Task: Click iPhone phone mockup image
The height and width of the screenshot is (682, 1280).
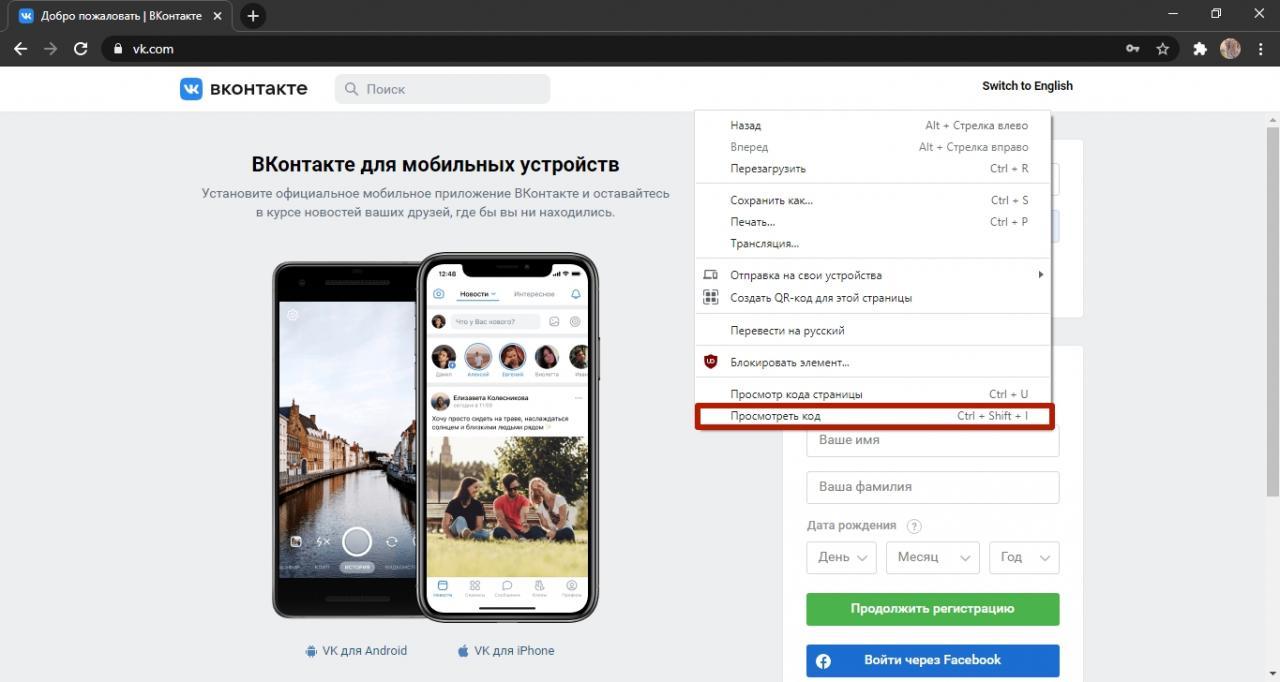Action: point(507,437)
